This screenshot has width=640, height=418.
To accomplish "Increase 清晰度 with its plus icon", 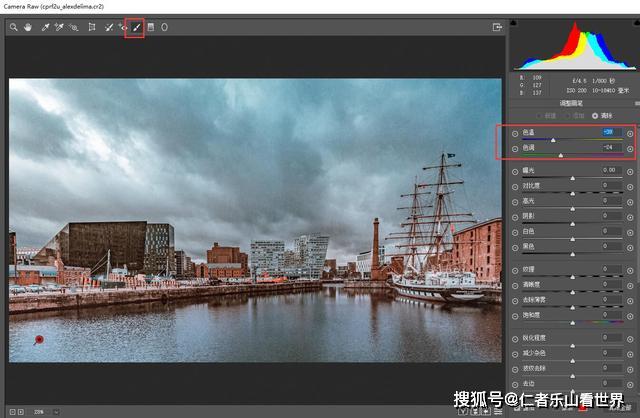I will [x=630, y=286].
